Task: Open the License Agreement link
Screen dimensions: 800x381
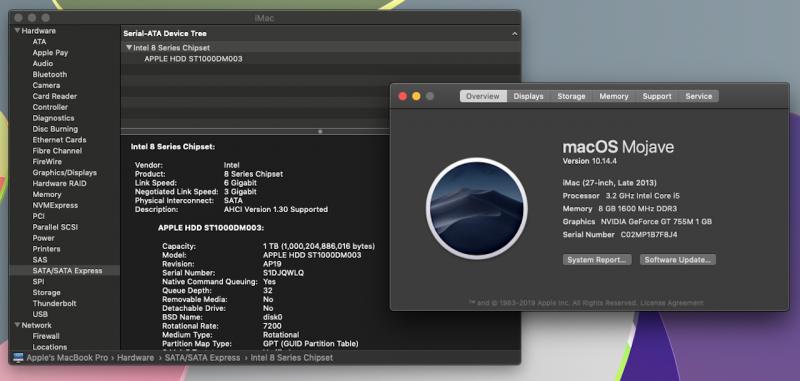Action: tap(671, 303)
